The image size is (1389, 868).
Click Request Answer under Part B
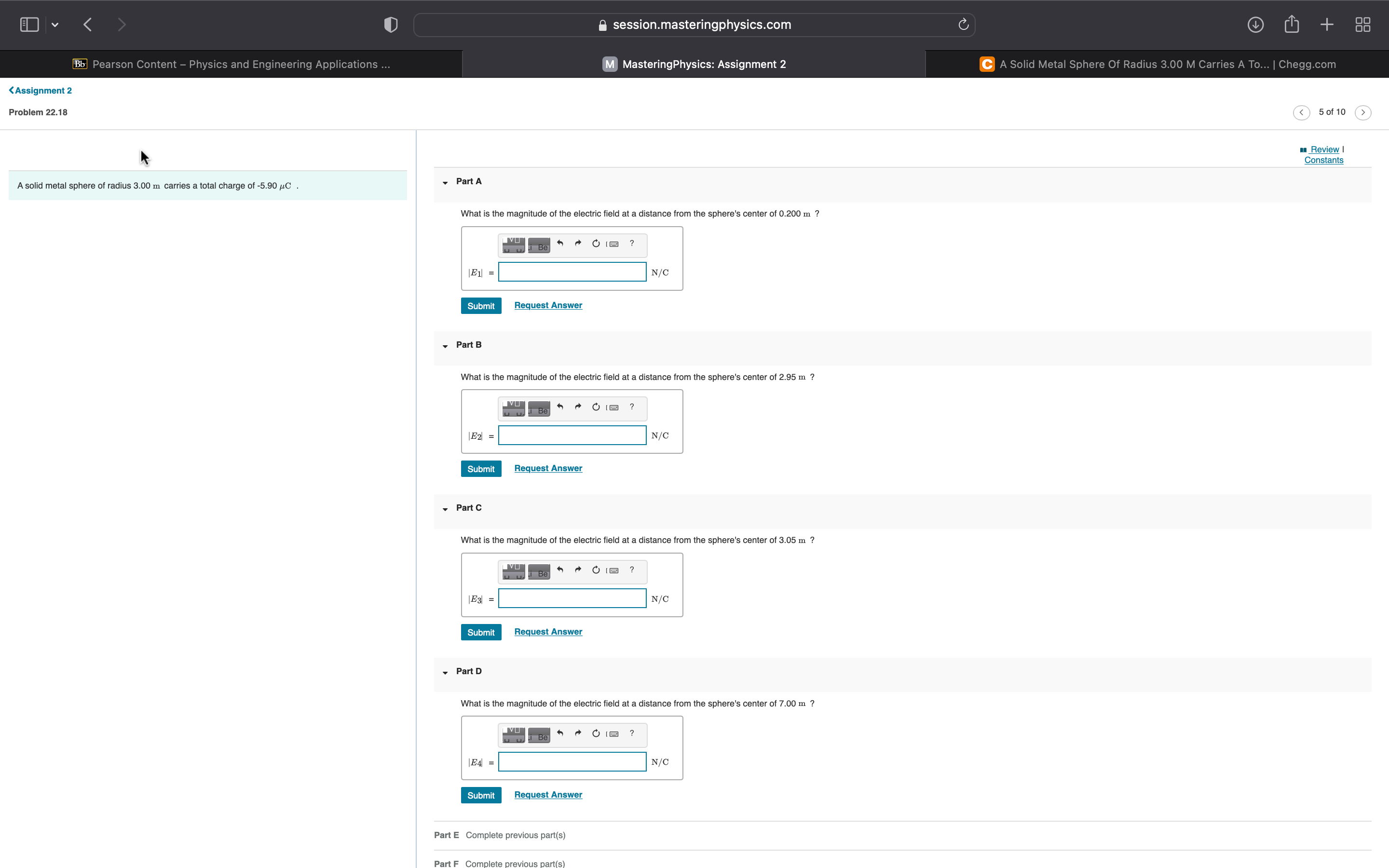tap(547, 468)
